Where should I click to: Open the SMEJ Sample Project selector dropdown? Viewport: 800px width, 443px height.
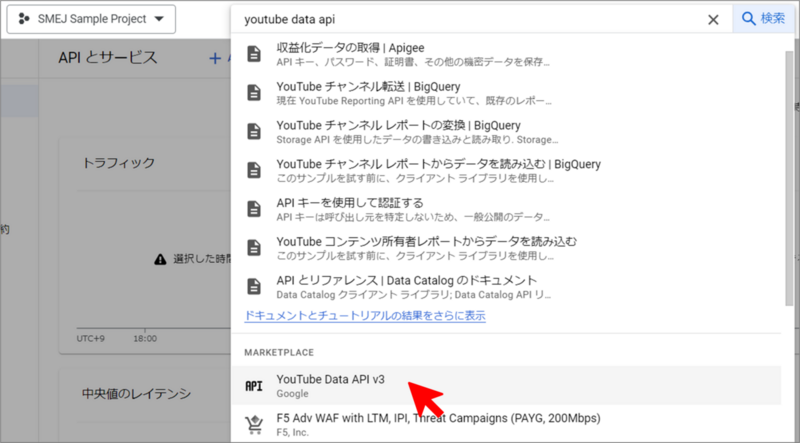[x=91, y=19]
